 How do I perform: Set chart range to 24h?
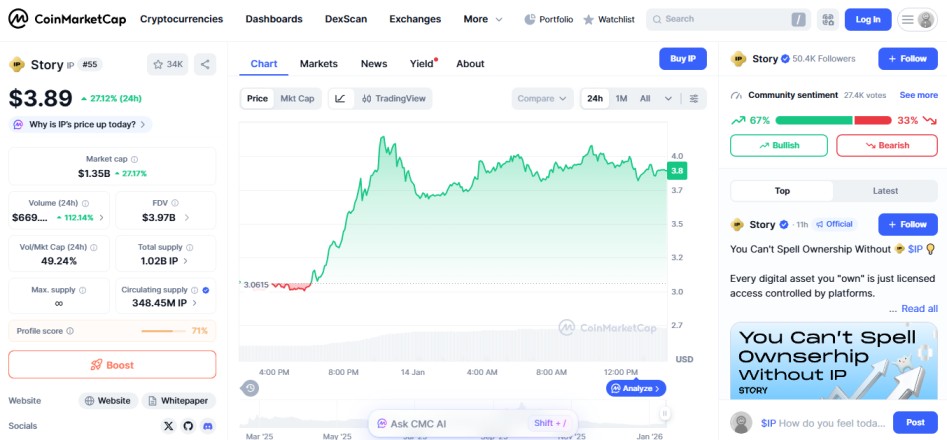pos(595,98)
